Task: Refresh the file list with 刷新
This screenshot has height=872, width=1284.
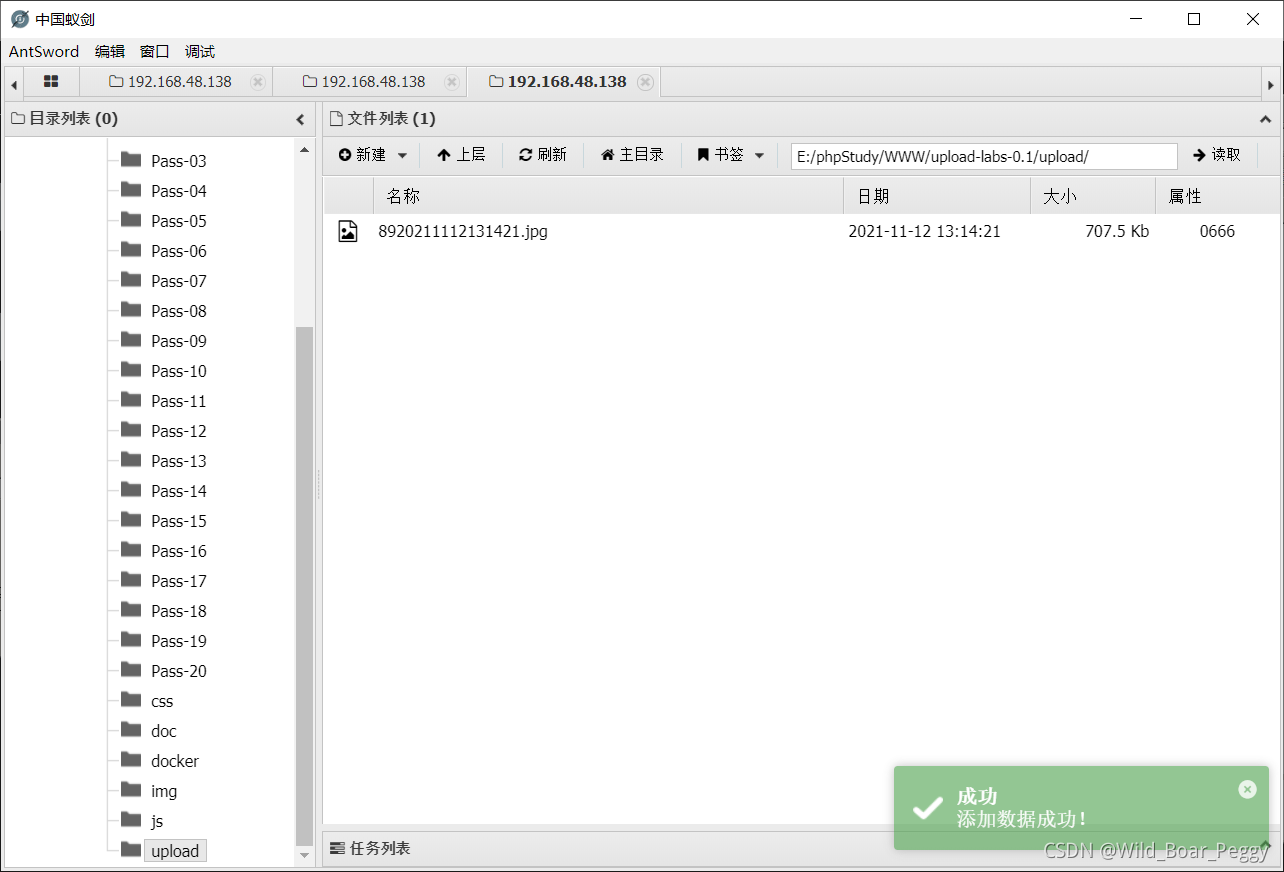Action: coord(543,155)
